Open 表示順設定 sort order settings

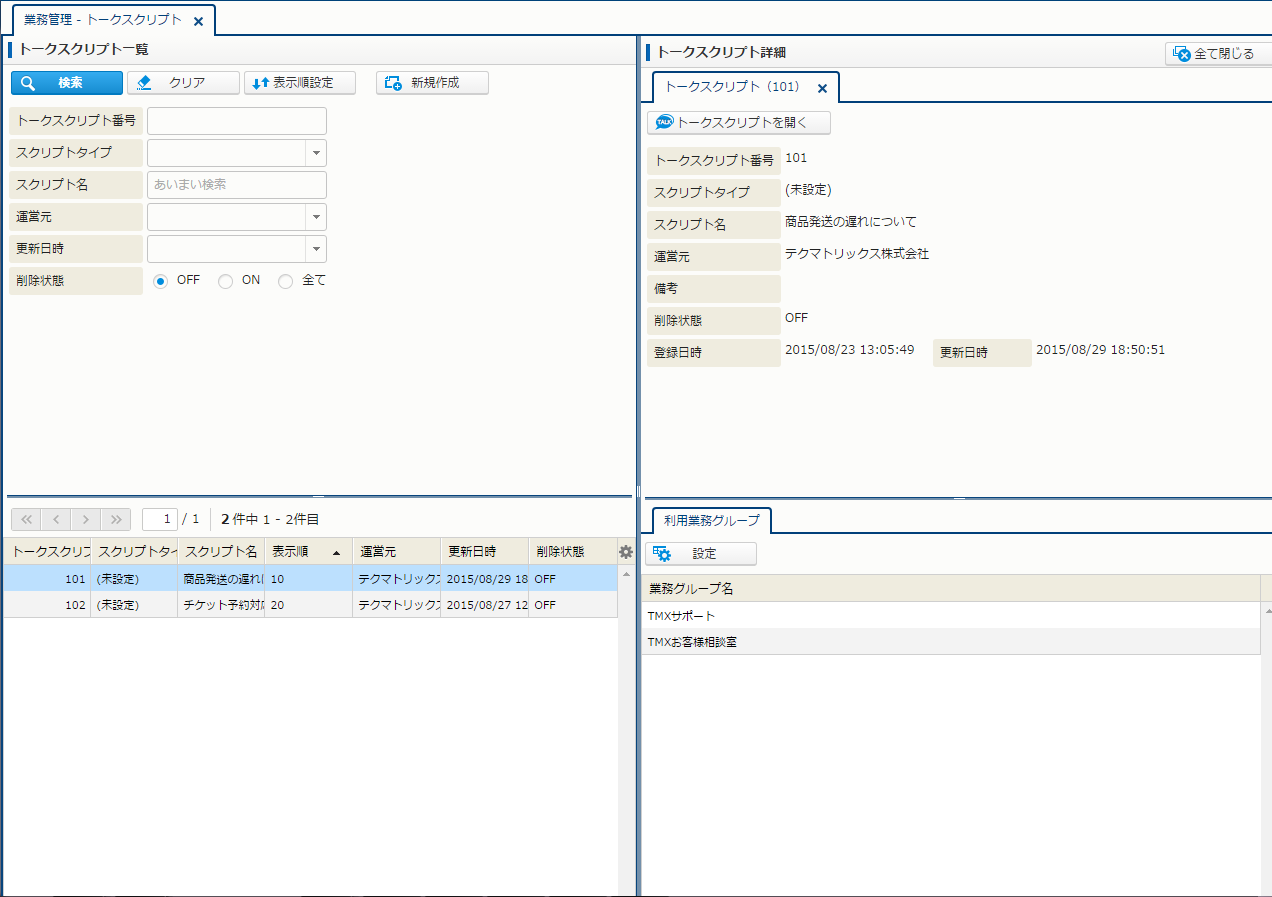pyautogui.click(x=300, y=83)
